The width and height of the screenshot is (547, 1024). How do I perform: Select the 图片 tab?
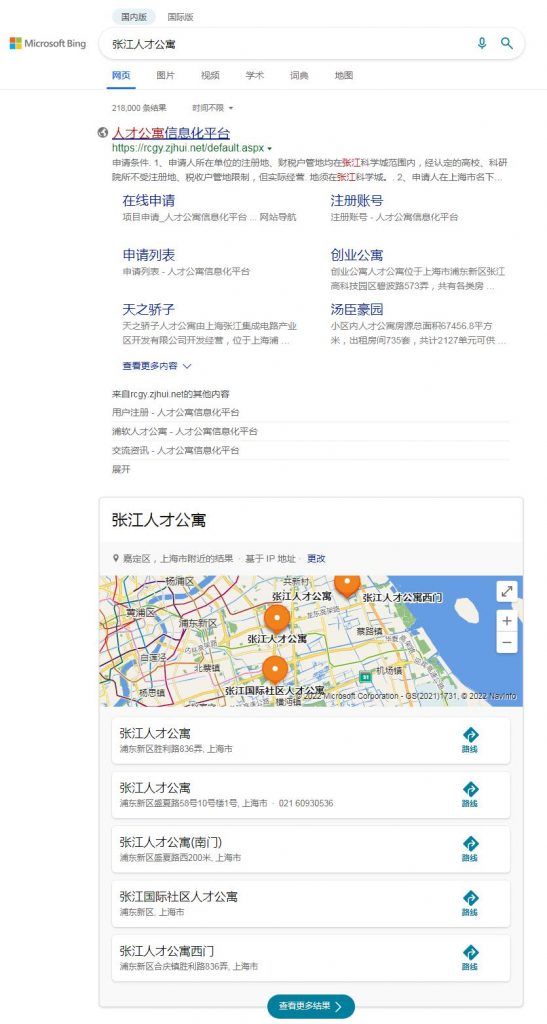[x=166, y=75]
